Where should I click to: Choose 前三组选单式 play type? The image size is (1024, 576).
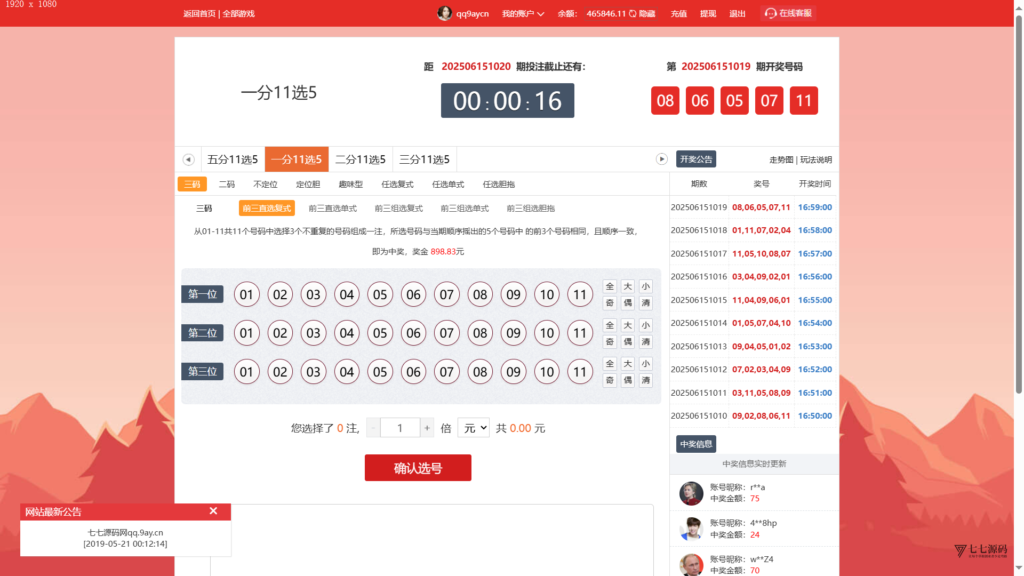coord(464,208)
